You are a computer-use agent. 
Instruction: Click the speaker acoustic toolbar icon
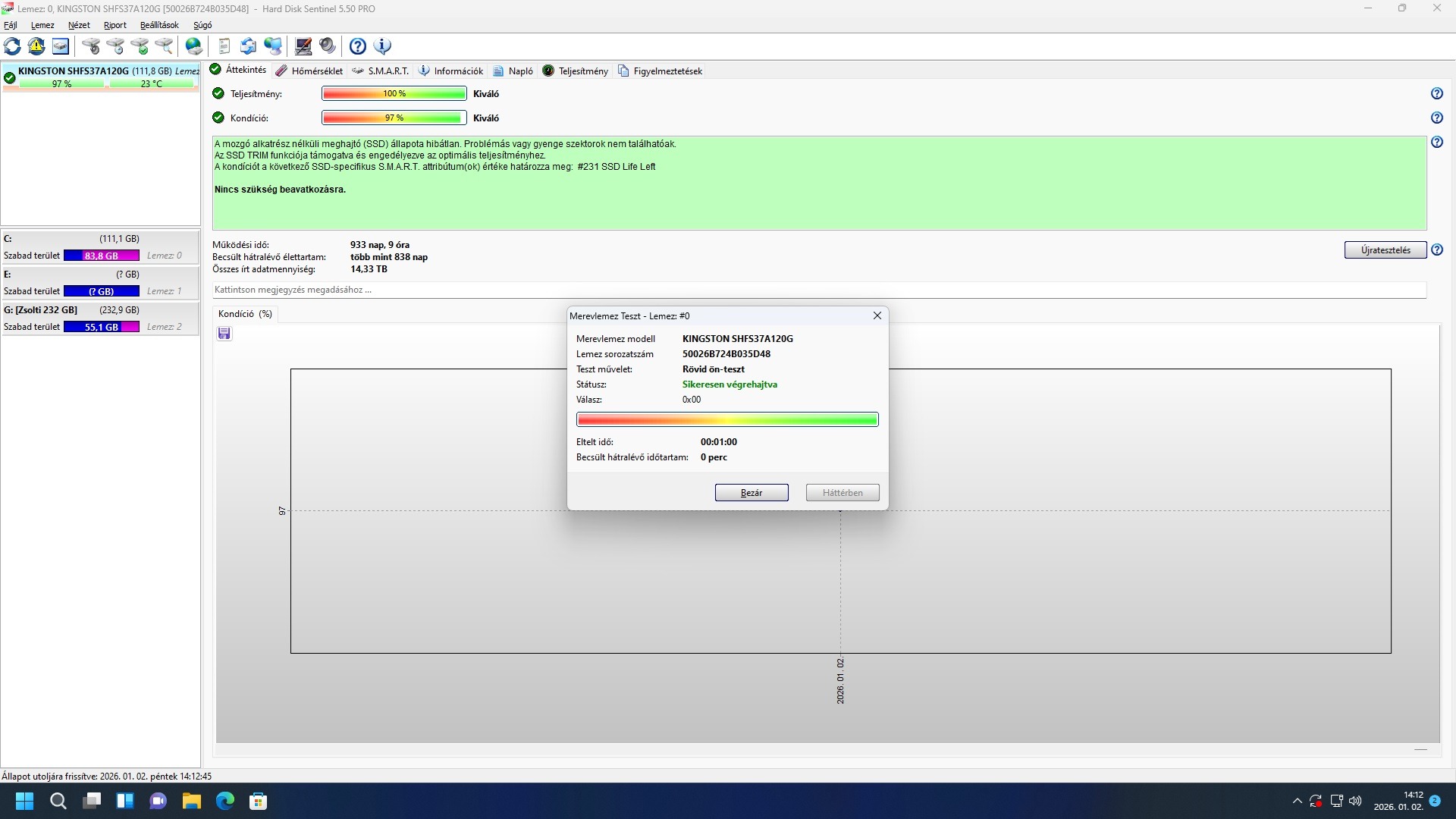(328, 46)
